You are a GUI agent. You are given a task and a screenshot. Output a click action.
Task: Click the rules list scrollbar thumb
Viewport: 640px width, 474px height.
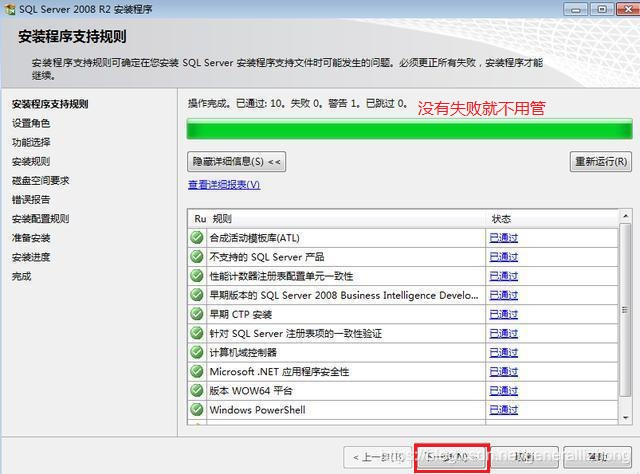[625, 309]
